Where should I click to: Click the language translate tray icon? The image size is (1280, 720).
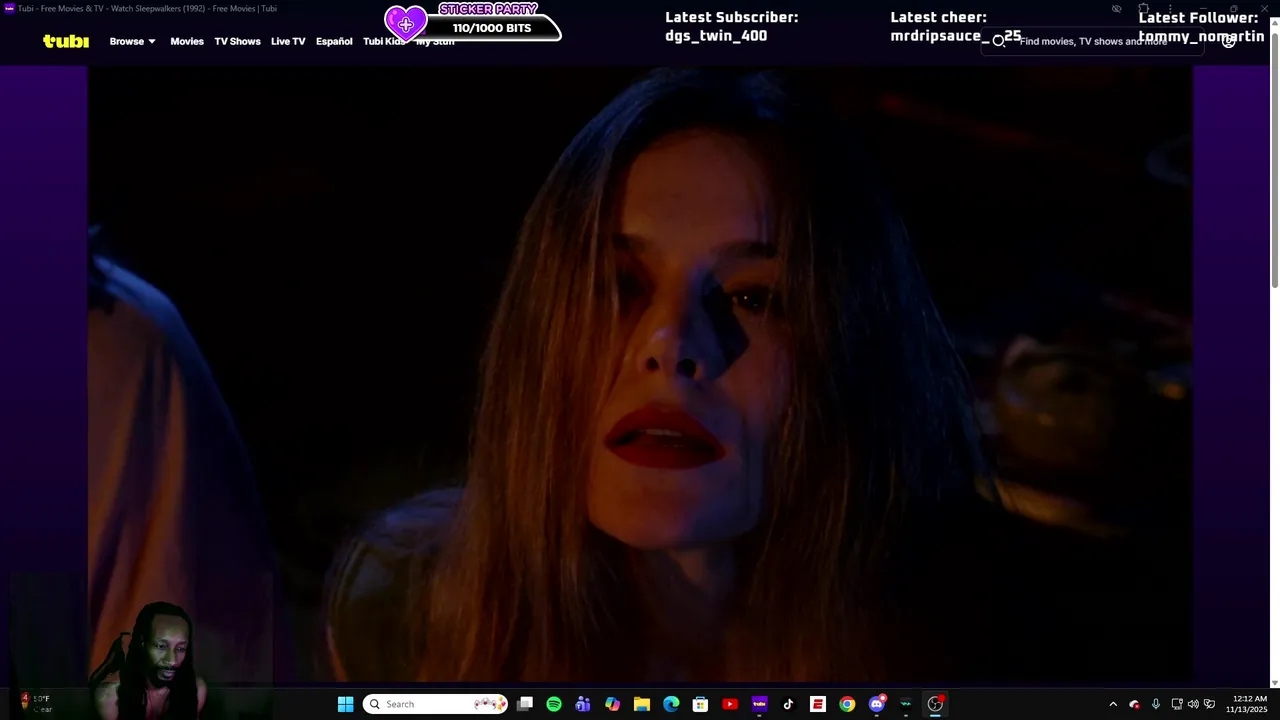coord(1210,704)
